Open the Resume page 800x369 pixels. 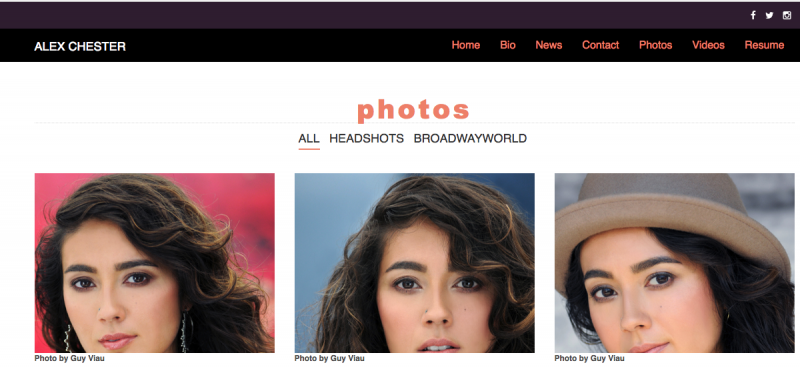click(x=764, y=45)
